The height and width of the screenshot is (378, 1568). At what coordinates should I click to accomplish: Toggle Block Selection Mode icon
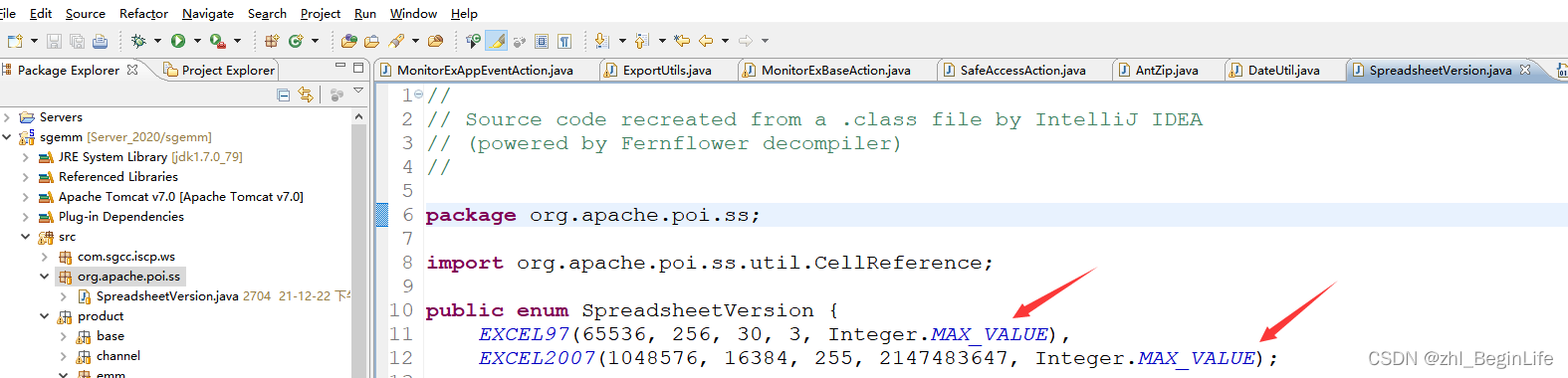[x=542, y=41]
